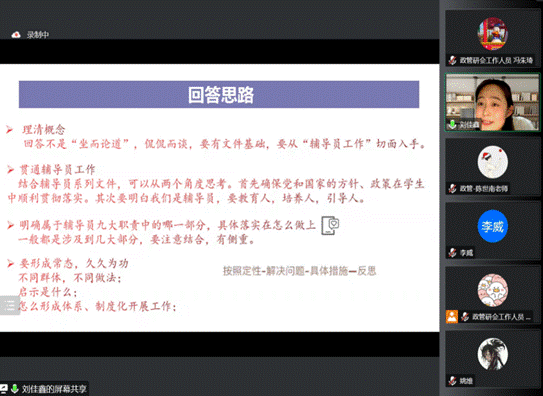Click the name 政管研会工作人员 冯朱琦

coord(496,60)
